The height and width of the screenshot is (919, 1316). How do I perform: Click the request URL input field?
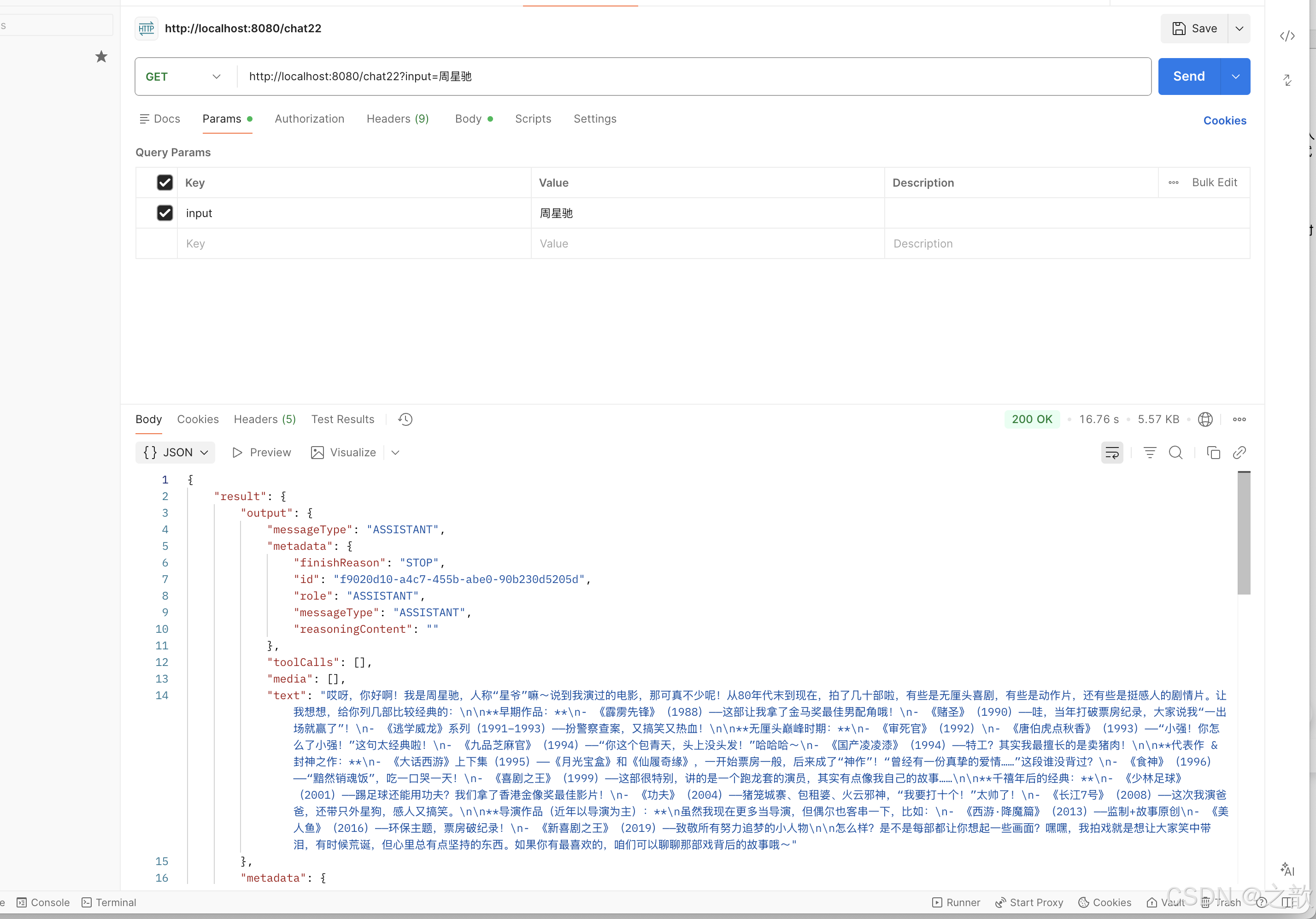tap(688, 77)
